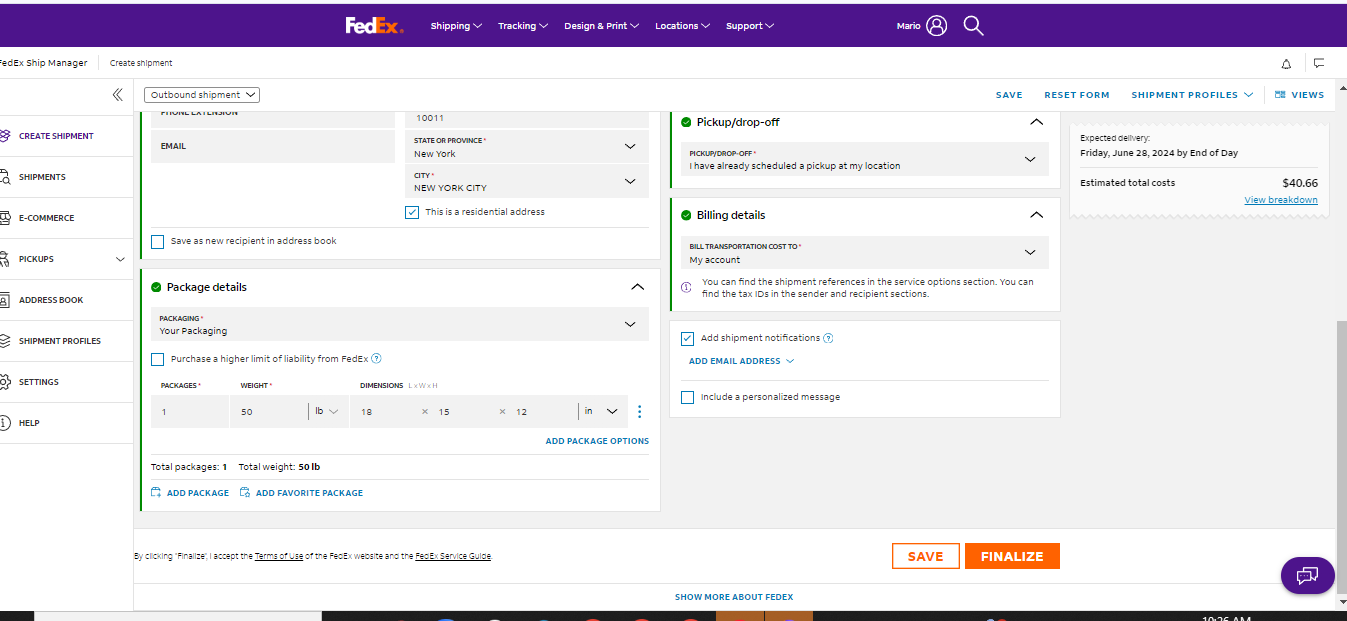Open Shipment Profiles toolbar menu
Viewport: 1347px width, 621px height.
(1192, 95)
